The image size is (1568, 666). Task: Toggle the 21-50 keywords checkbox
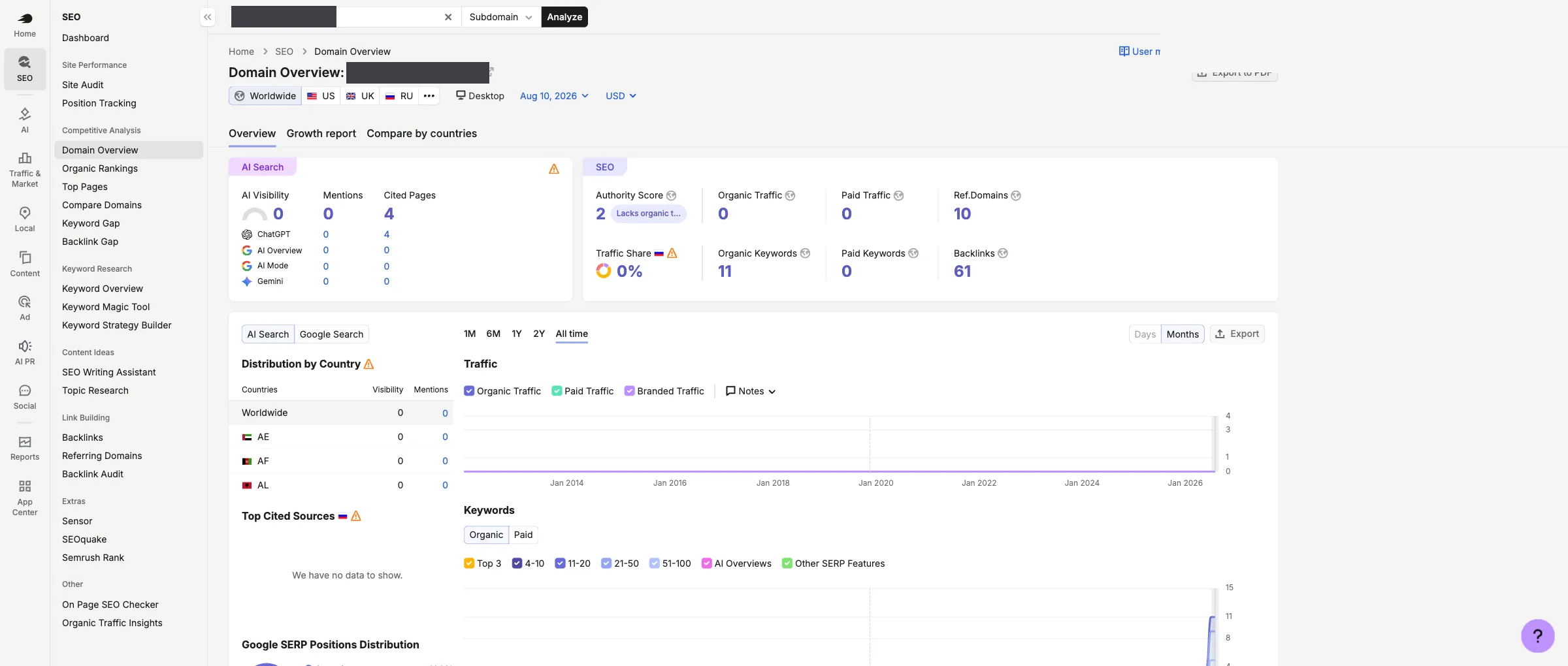[606, 563]
